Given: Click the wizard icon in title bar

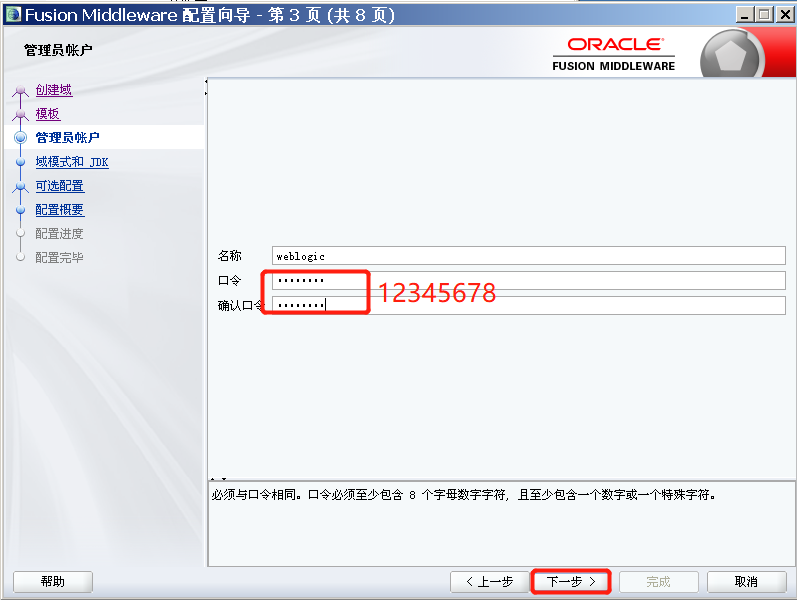Looking at the screenshot, I should (x=13, y=14).
